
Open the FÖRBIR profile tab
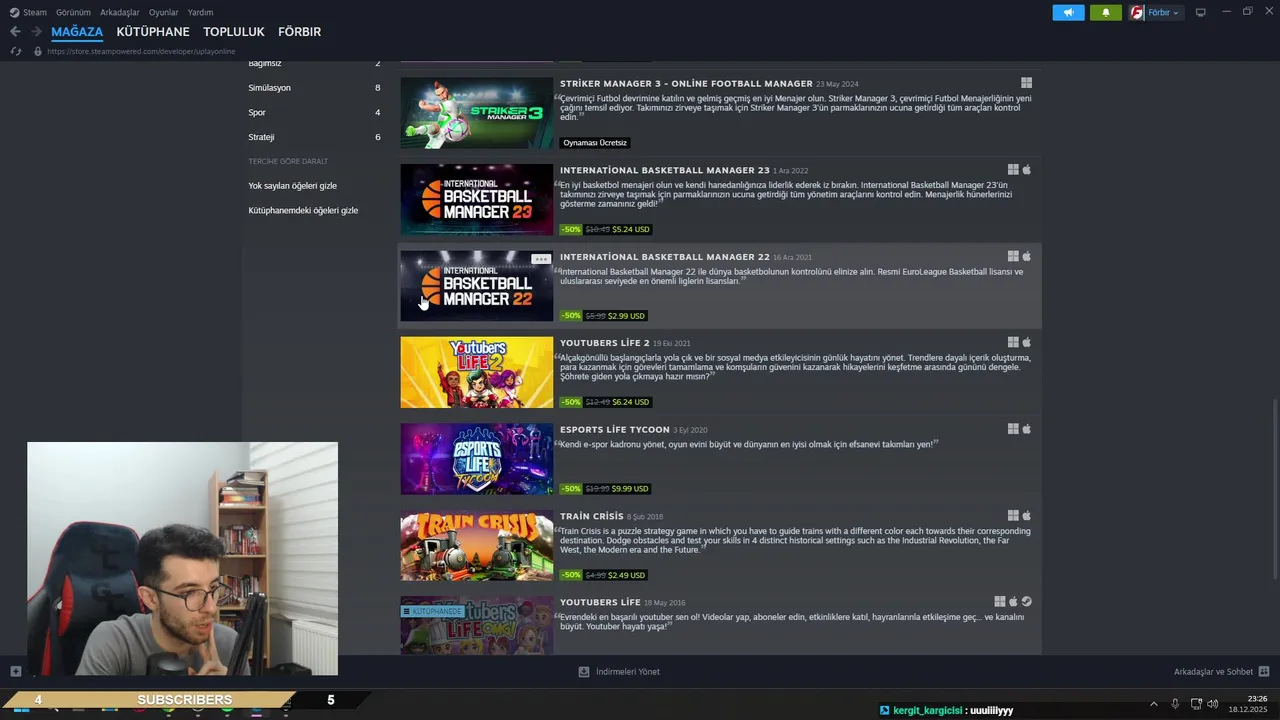pos(299,32)
